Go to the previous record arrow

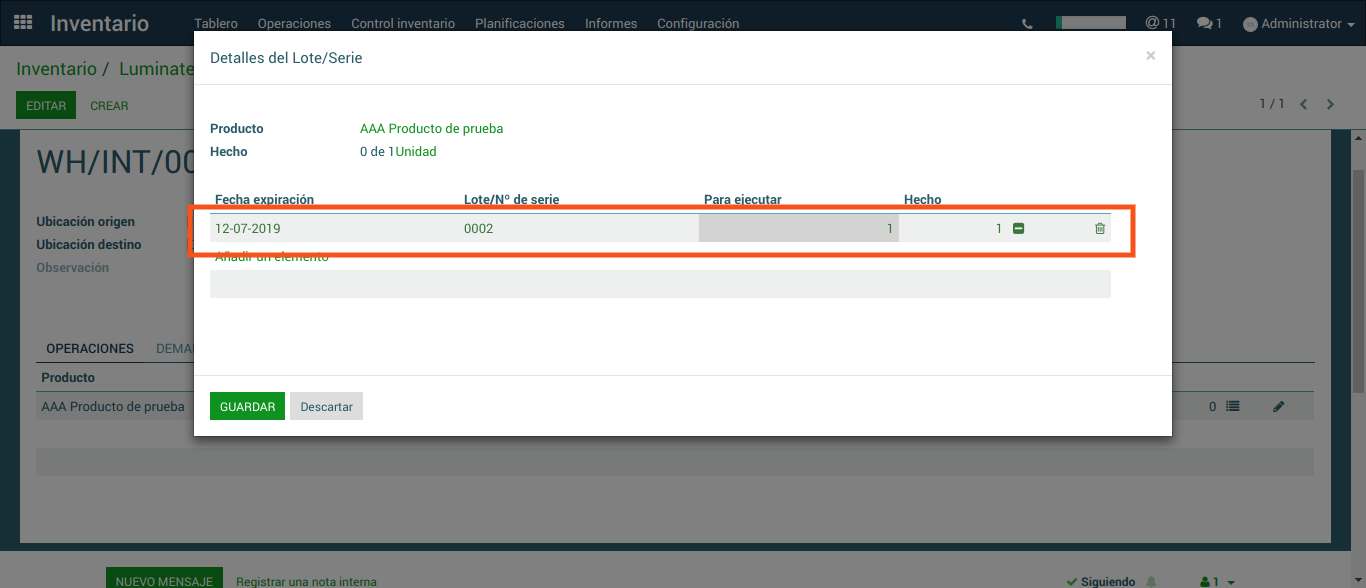click(1303, 104)
